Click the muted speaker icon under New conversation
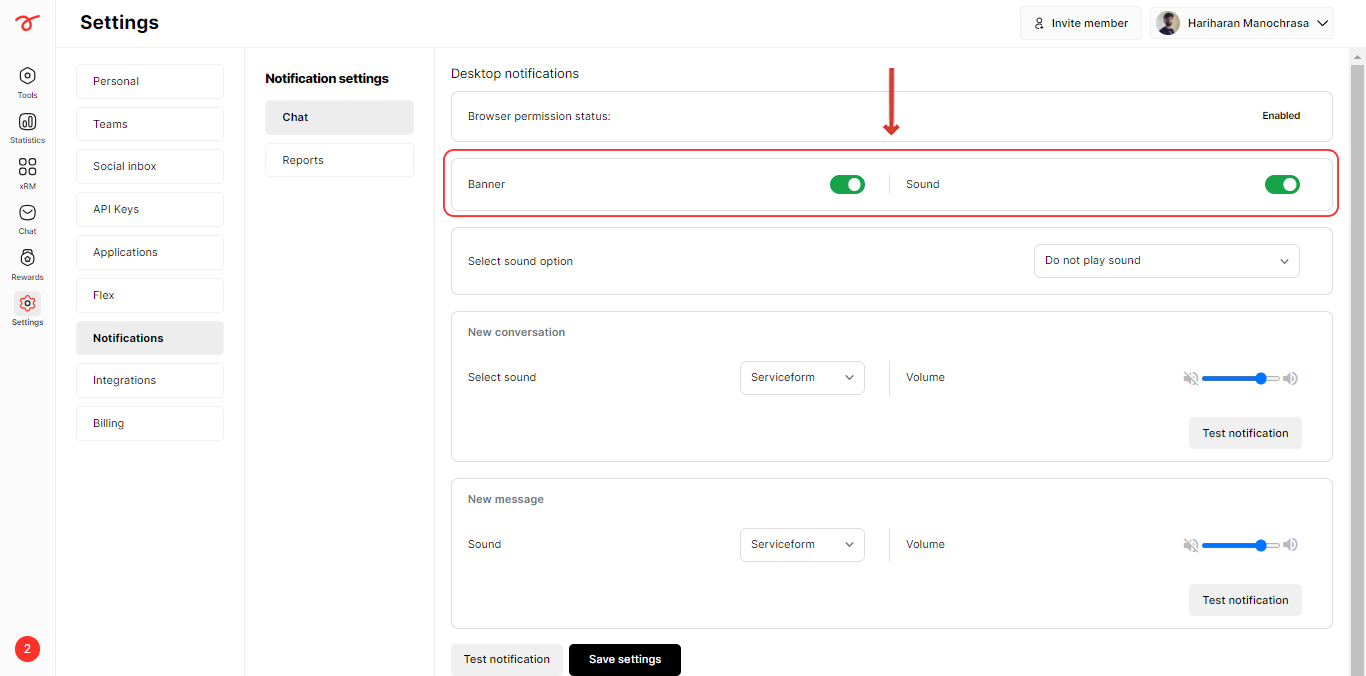Image resolution: width=1366 pixels, height=676 pixels. click(1190, 378)
